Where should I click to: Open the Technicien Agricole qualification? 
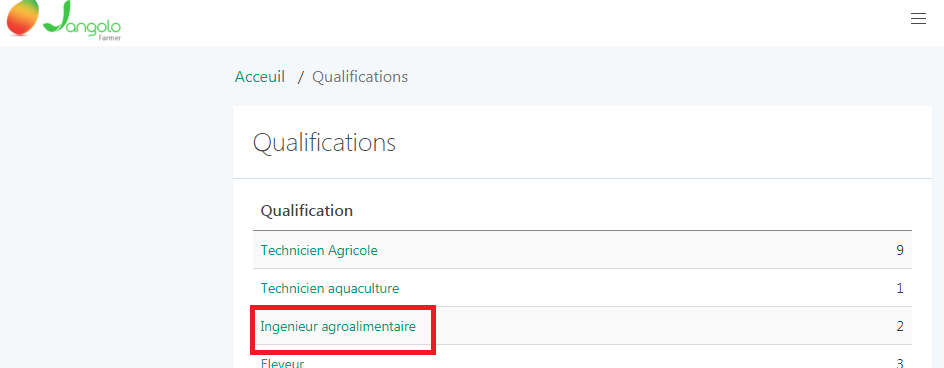point(319,250)
